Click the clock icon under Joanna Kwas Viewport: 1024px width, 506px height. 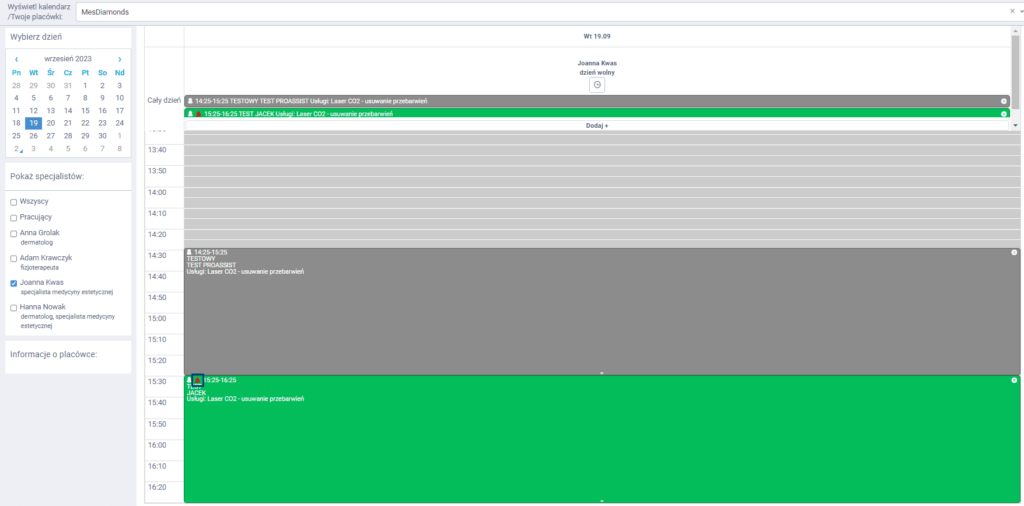(x=597, y=85)
